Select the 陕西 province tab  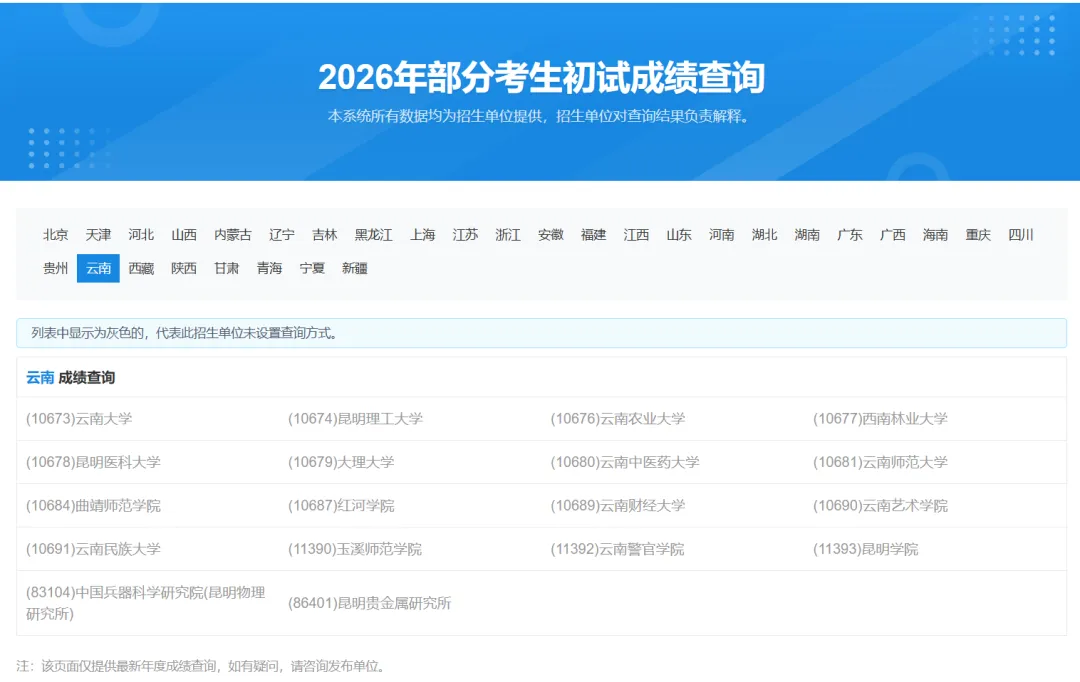tap(184, 268)
